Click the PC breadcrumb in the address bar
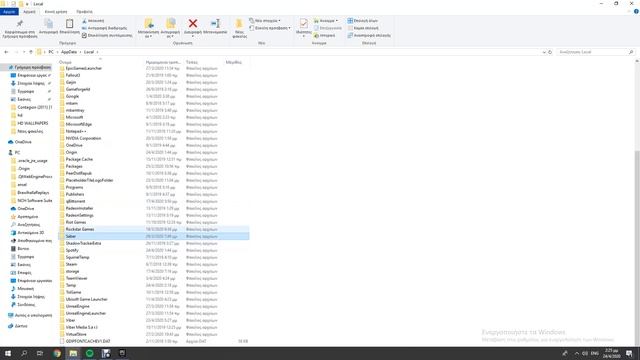 point(51,52)
